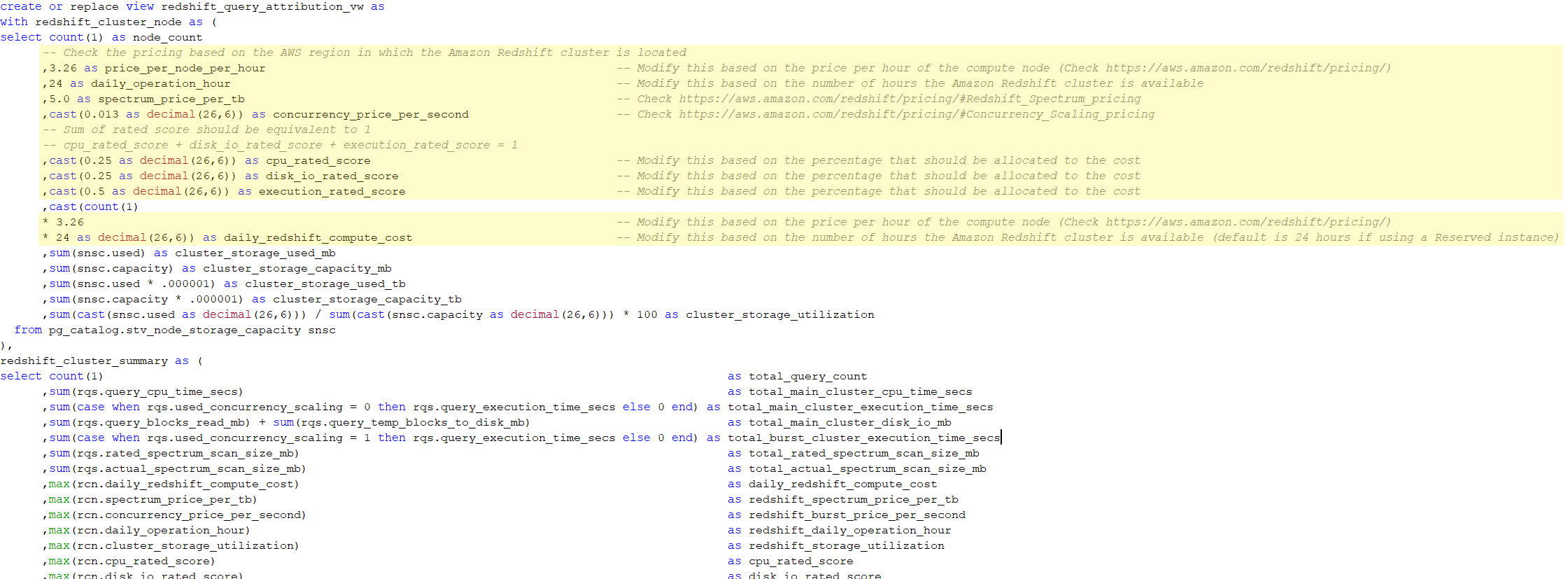Click redshift_cluster_summary CTE name
This screenshot has height=579, width=1568.
(84, 361)
